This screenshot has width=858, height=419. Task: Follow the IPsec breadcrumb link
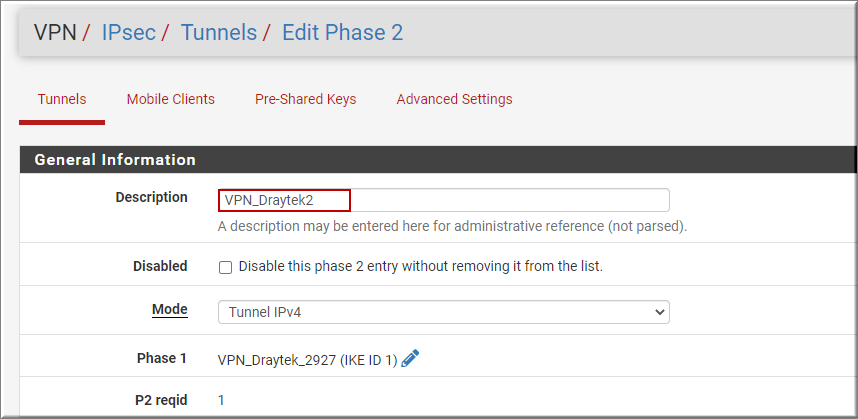pyautogui.click(x=129, y=32)
